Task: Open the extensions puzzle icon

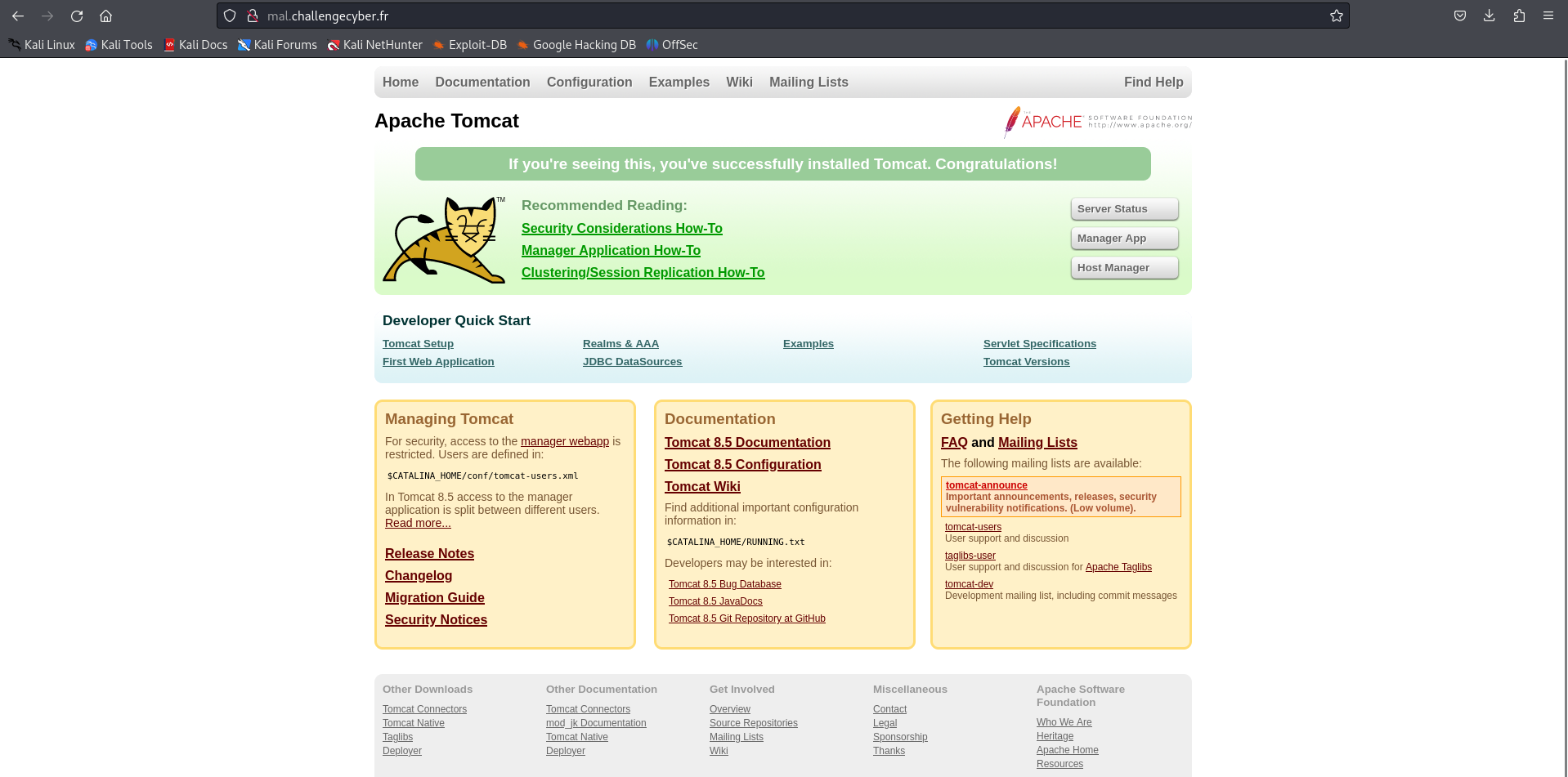Action: pos(1518,16)
